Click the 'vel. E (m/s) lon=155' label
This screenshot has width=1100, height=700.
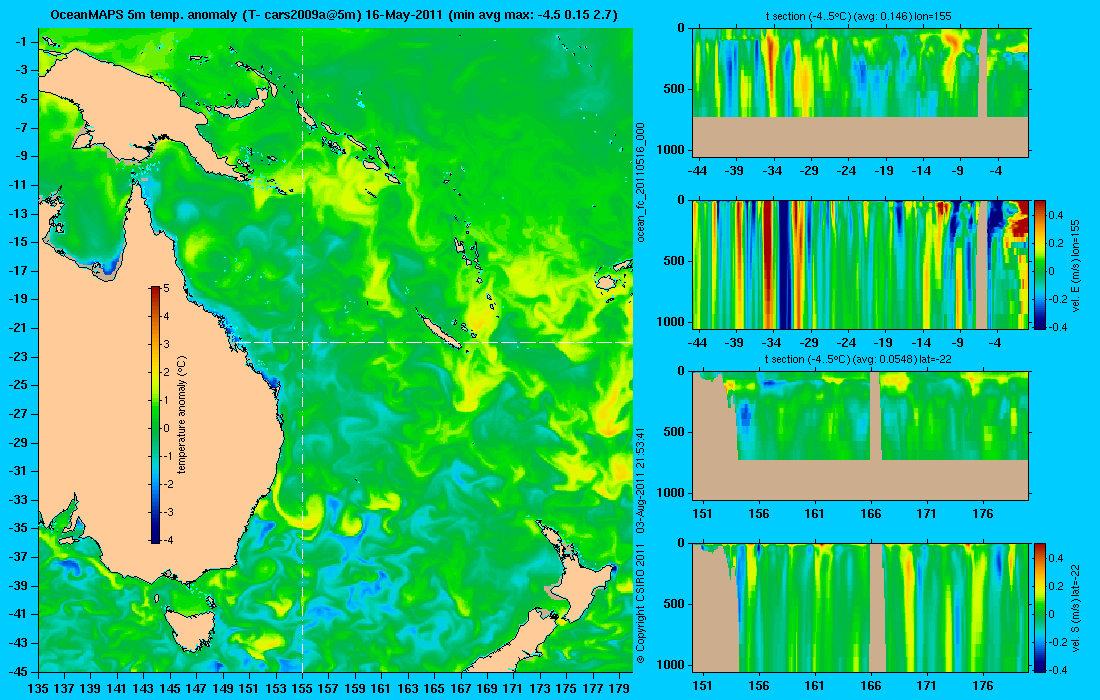click(x=1077, y=265)
